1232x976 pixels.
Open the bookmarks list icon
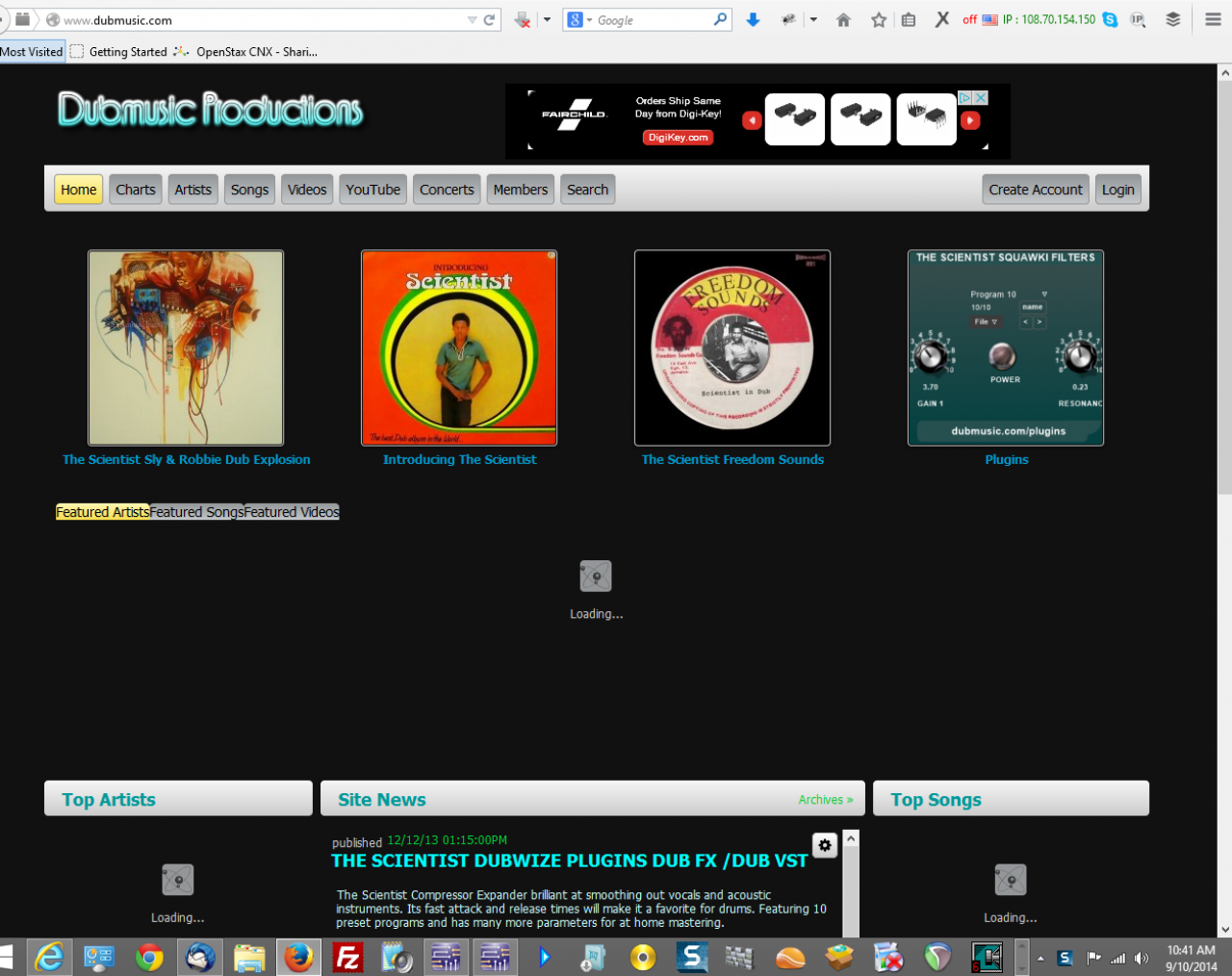(909, 19)
